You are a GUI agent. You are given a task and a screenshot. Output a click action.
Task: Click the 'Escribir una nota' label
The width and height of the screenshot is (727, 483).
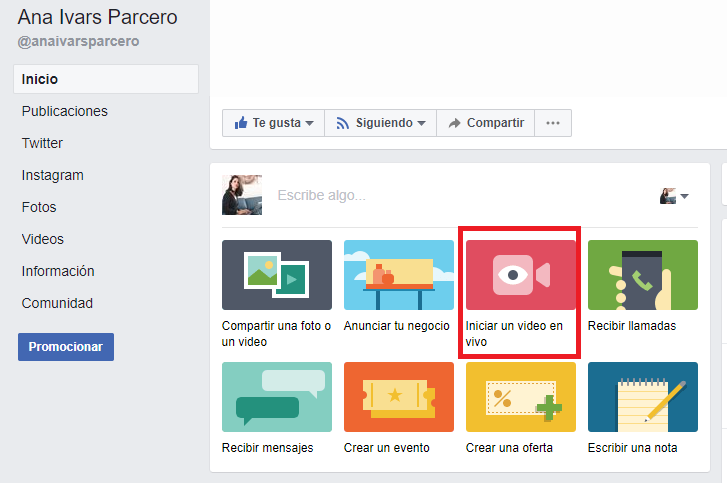(632, 448)
